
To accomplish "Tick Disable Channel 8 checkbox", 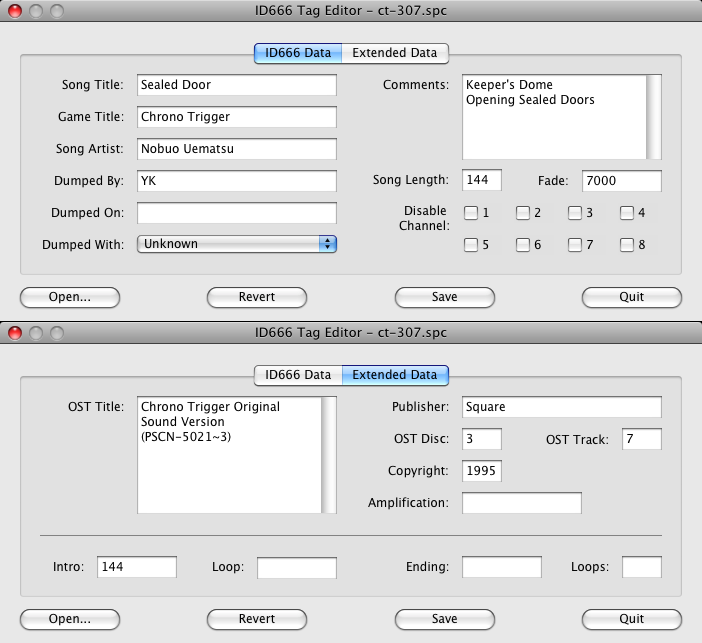I will coord(627,245).
